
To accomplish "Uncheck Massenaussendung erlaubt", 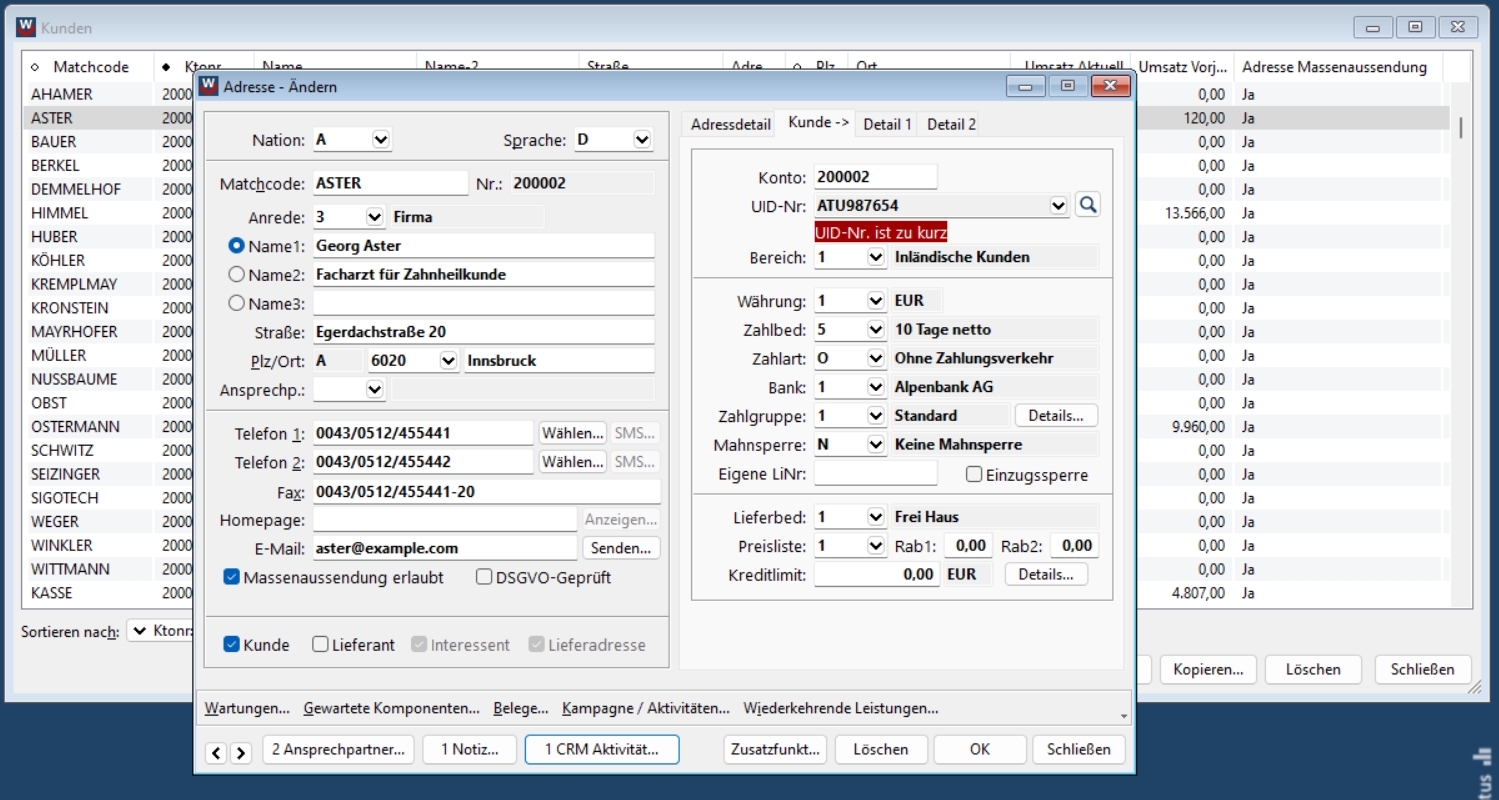I will [x=231, y=577].
